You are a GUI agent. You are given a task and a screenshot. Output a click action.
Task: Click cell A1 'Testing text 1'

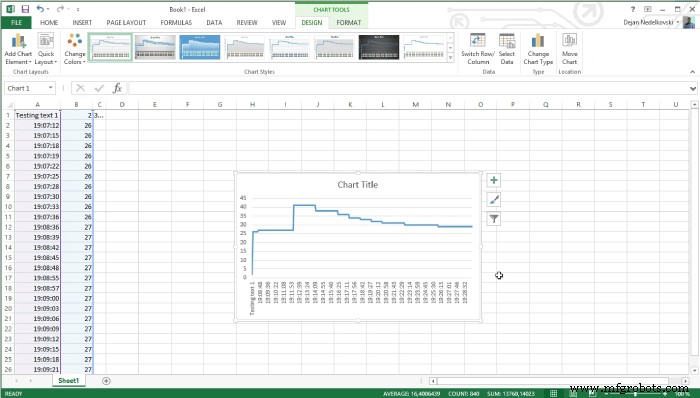pos(37,115)
